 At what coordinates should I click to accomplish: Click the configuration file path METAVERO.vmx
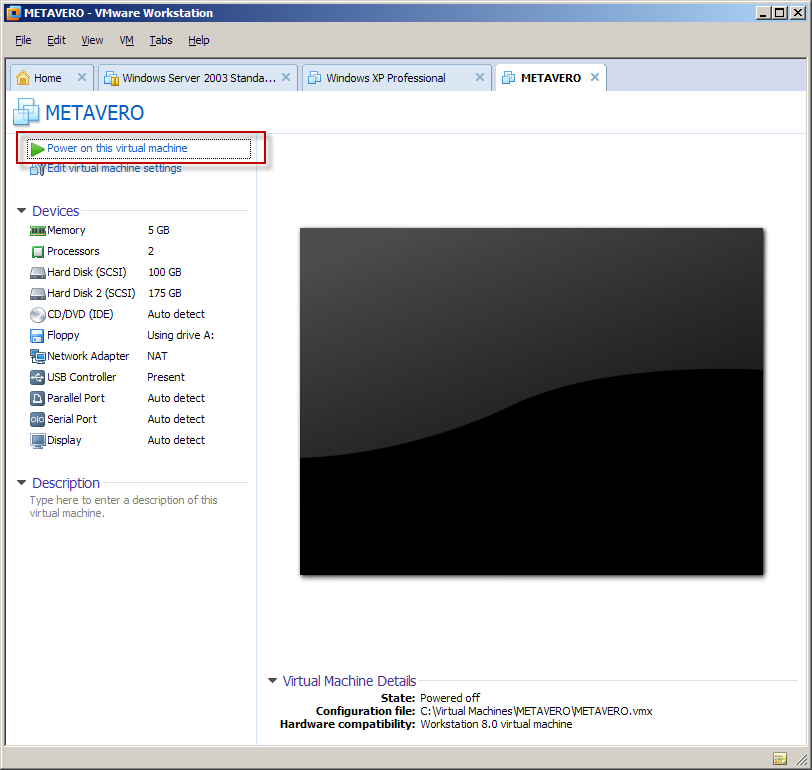[x=536, y=711]
